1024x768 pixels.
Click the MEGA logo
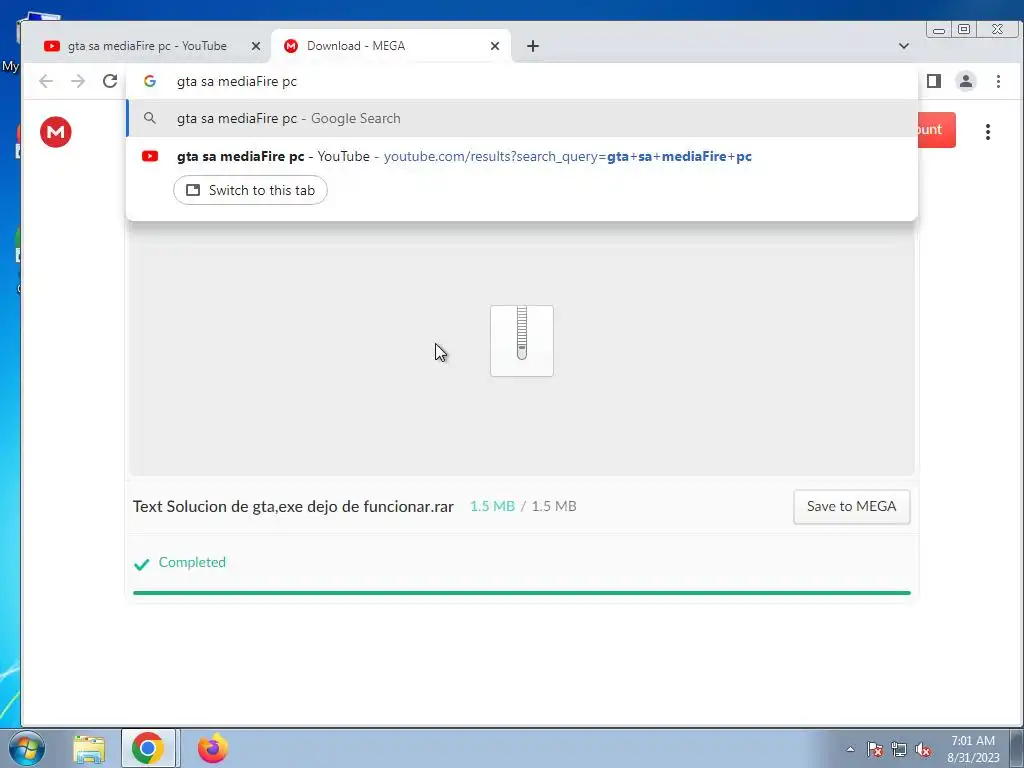(x=56, y=132)
